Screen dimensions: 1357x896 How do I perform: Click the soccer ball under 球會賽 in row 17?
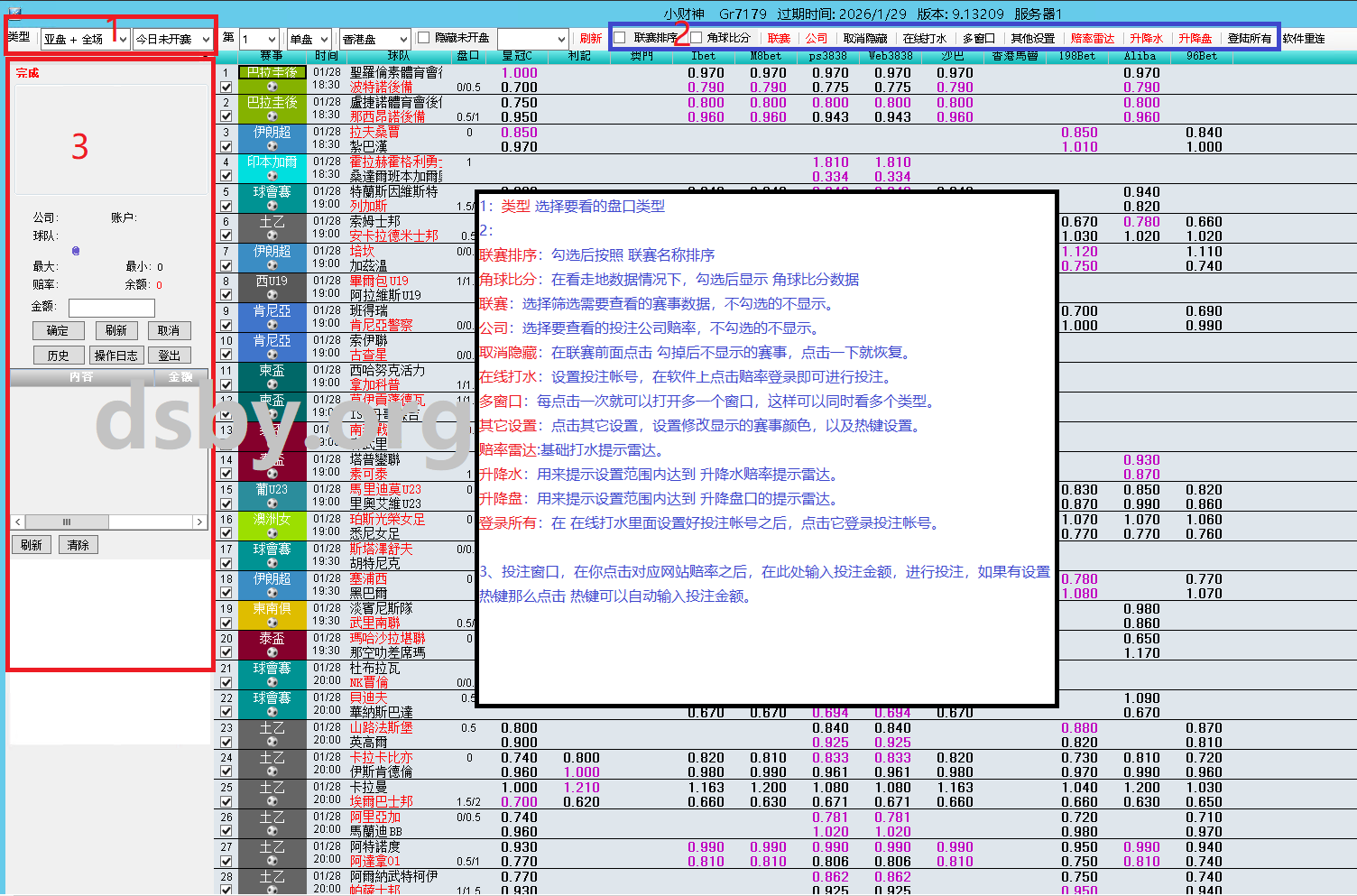(x=272, y=563)
